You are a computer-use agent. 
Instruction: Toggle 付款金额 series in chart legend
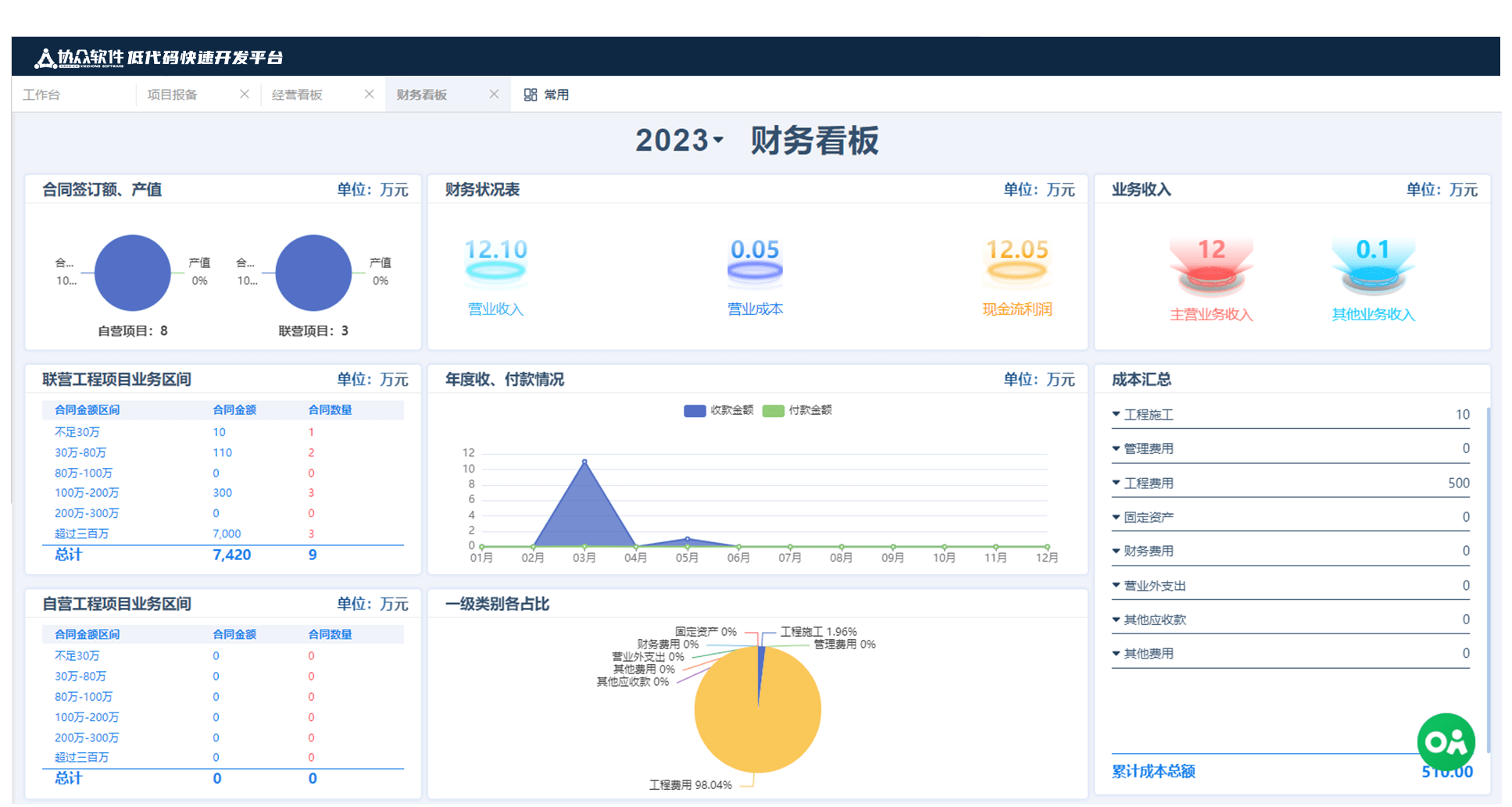coord(797,410)
